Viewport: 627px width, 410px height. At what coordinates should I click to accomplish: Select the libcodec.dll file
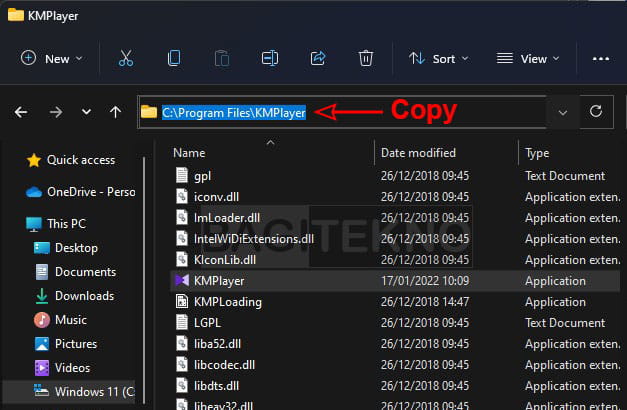click(x=395, y=365)
